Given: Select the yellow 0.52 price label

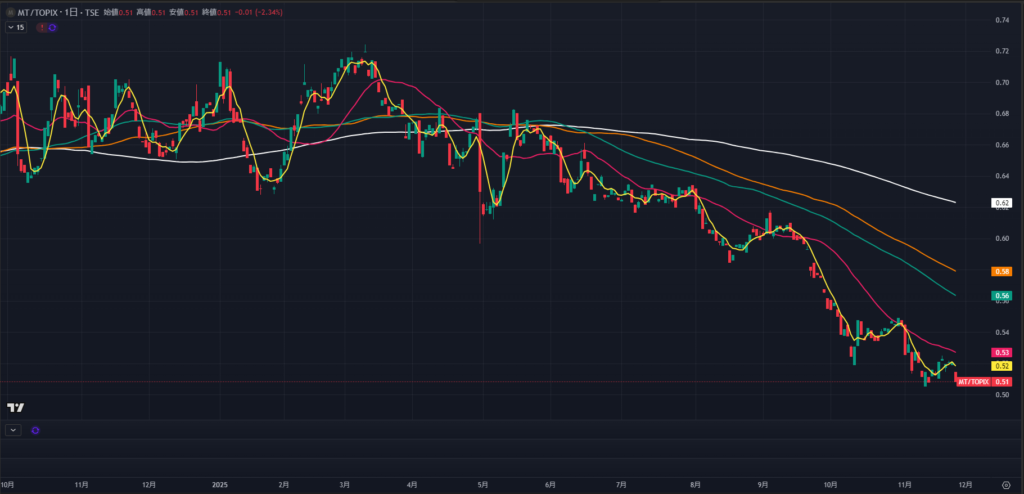Looking at the screenshot, I should coord(1001,367).
